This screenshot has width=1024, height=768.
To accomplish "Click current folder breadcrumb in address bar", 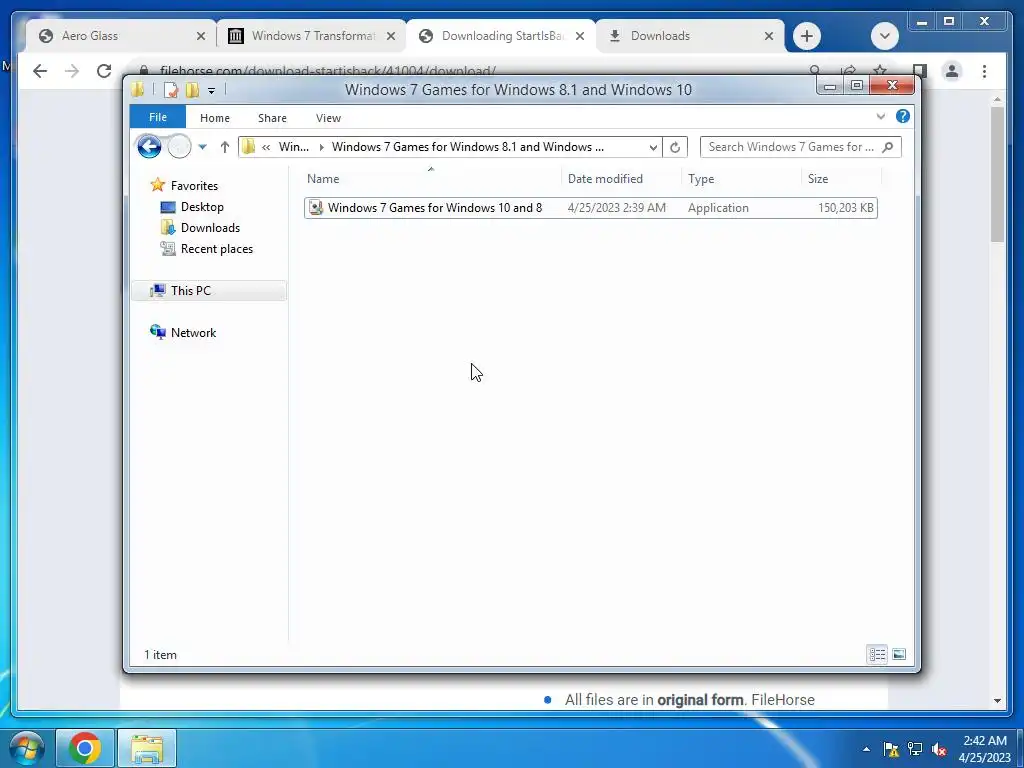I will (468, 147).
